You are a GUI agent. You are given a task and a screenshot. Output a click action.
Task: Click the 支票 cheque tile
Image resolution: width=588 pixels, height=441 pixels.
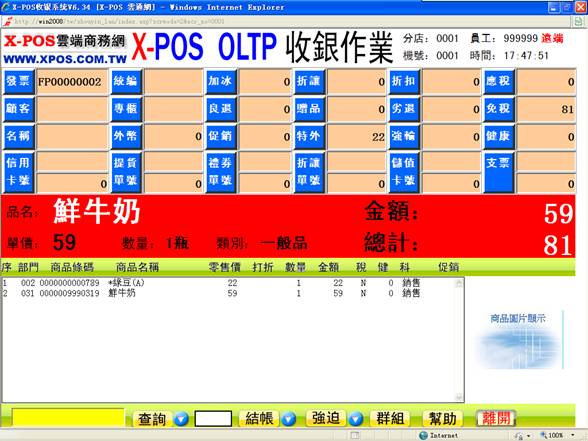tap(499, 172)
